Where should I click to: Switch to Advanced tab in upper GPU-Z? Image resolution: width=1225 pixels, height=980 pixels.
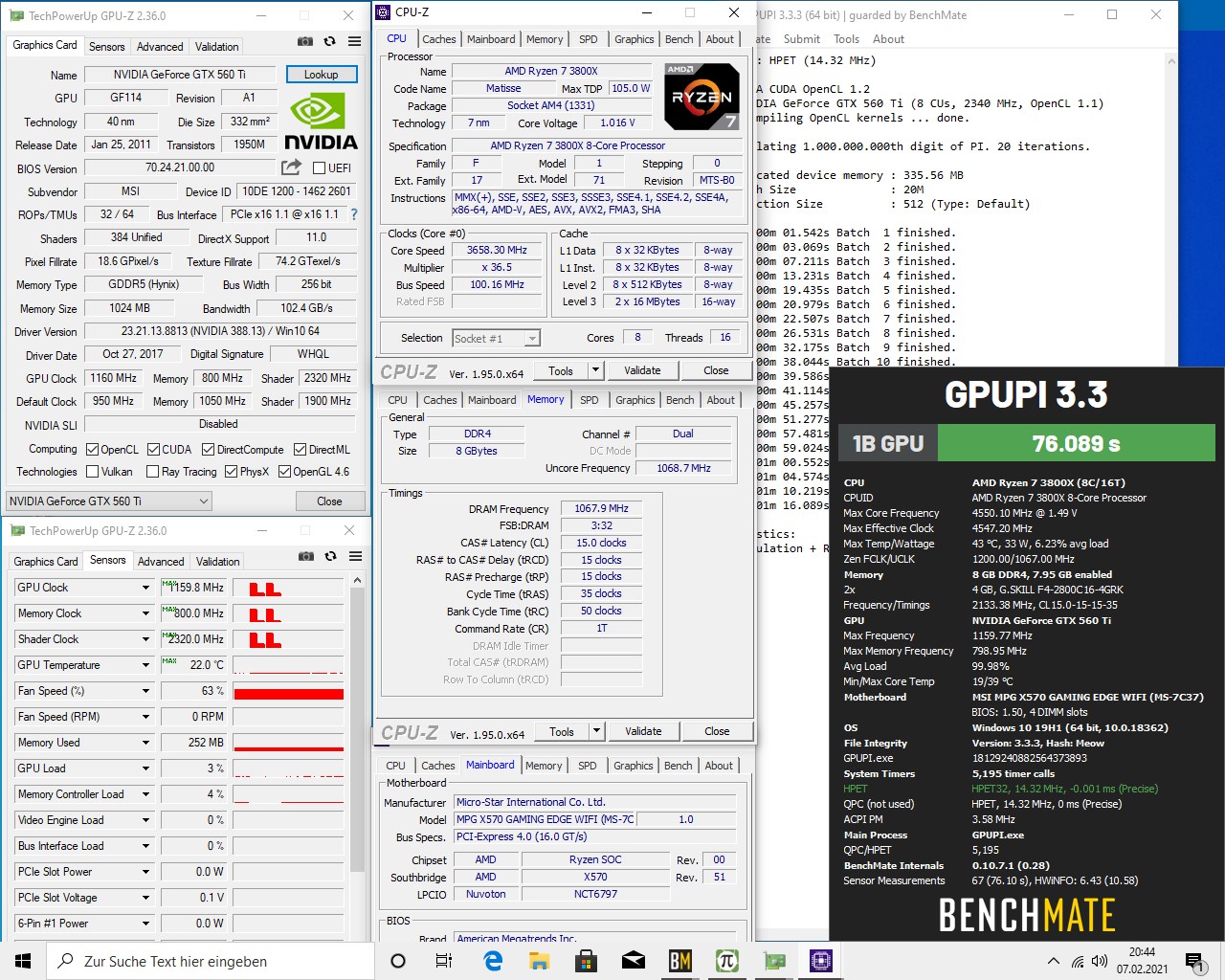click(x=160, y=47)
